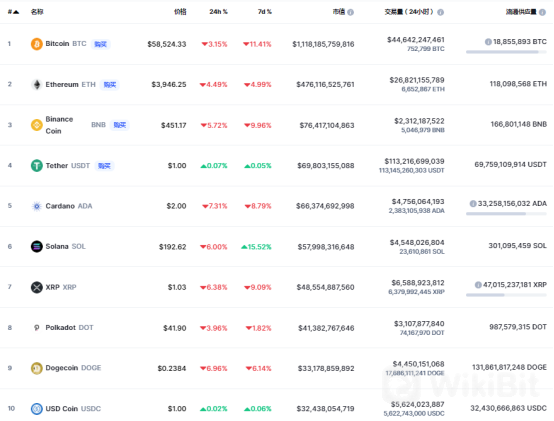Open USD Coin volume link 5,622,743,000 USDC
This screenshot has width=554, height=421.
(x=414, y=414)
